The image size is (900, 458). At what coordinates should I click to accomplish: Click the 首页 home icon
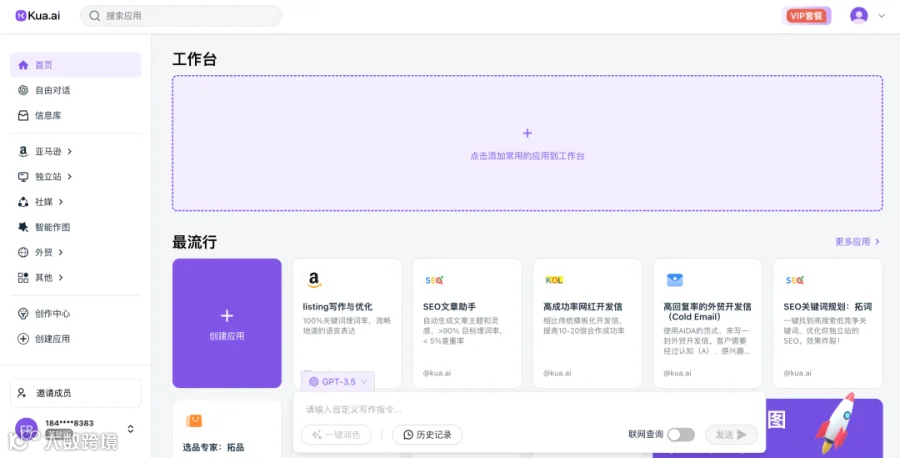pyautogui.click(x=23, y=65)
